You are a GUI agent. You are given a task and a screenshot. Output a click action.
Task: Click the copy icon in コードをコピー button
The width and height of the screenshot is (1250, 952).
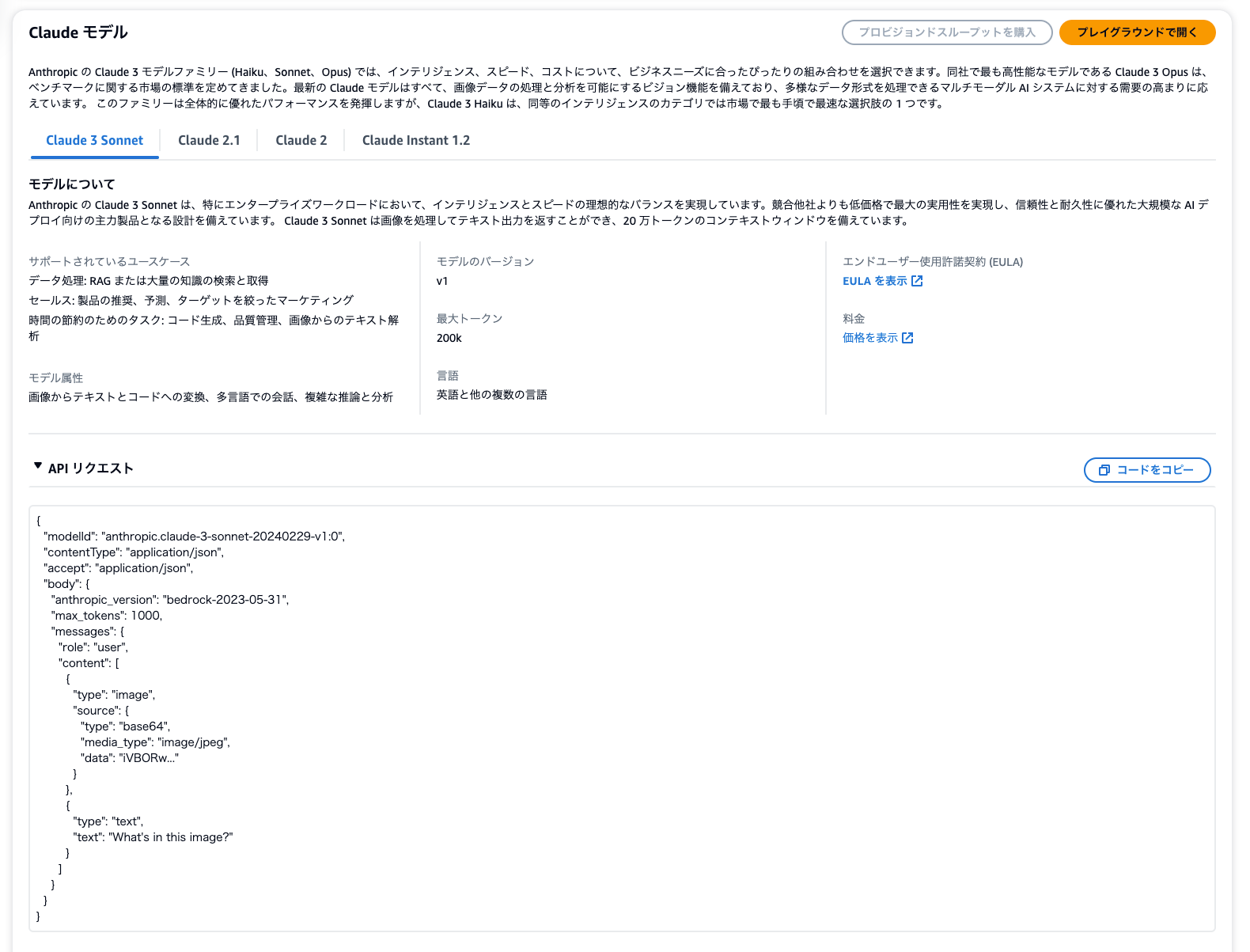coord(1104,470)
